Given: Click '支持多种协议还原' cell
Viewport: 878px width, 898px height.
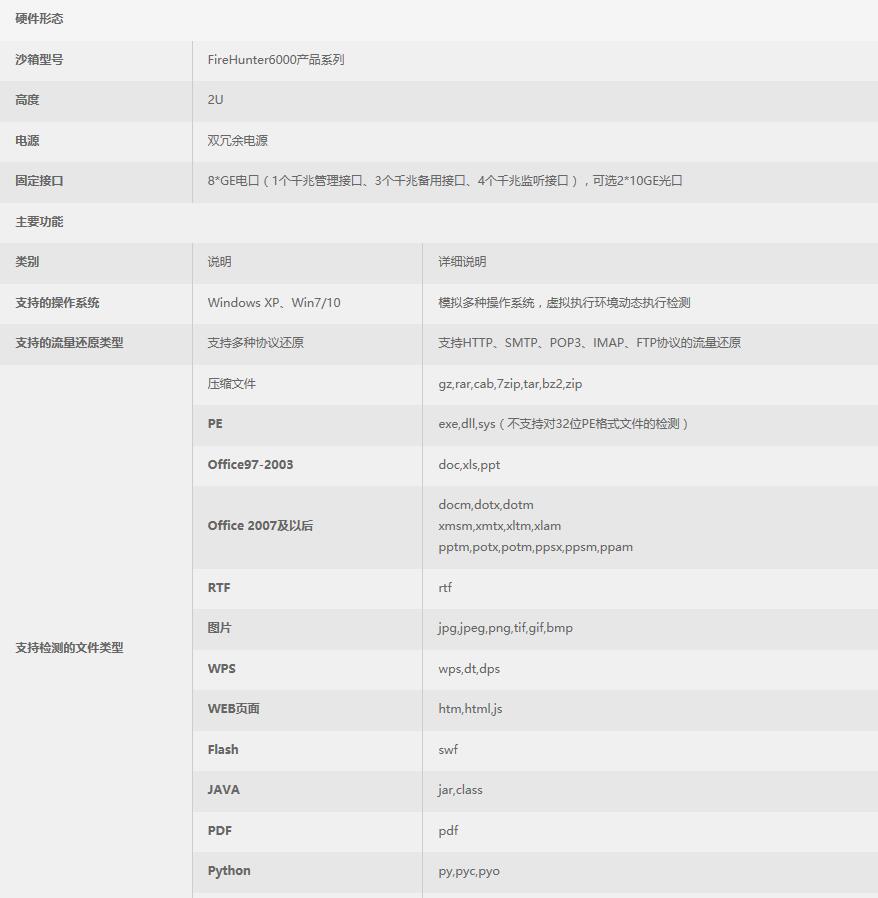Looking at the screenshot, I should coord(255,342).
